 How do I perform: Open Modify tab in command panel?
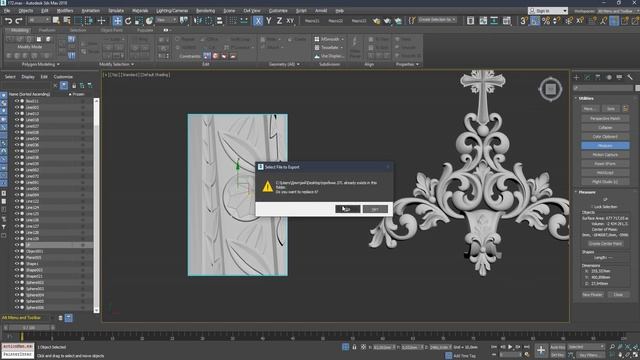coord(587,77)
